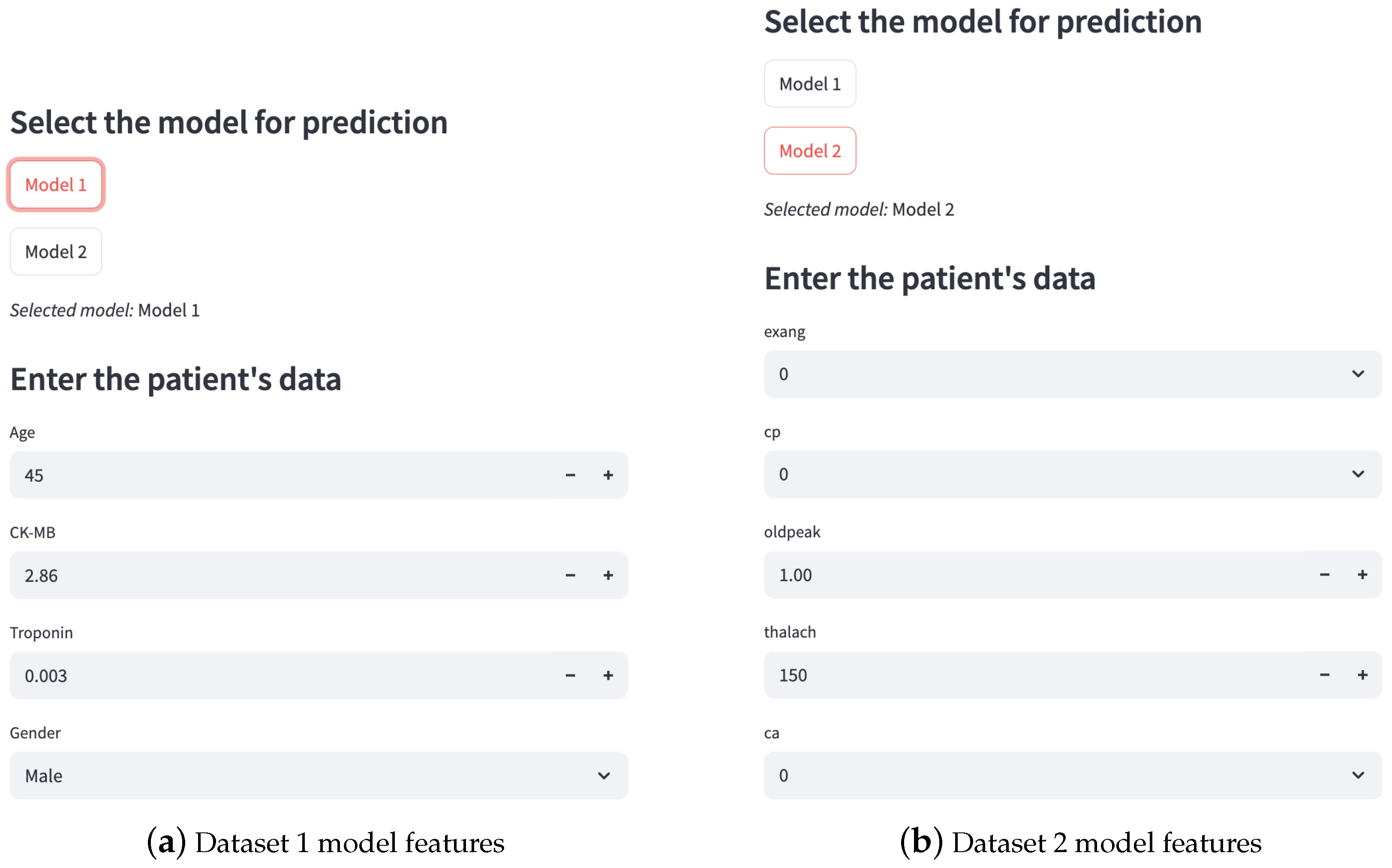The width and height of the screenshot is (1392, 868).
Task: Click Model 1 button in right panel
Action: [809, 84]
